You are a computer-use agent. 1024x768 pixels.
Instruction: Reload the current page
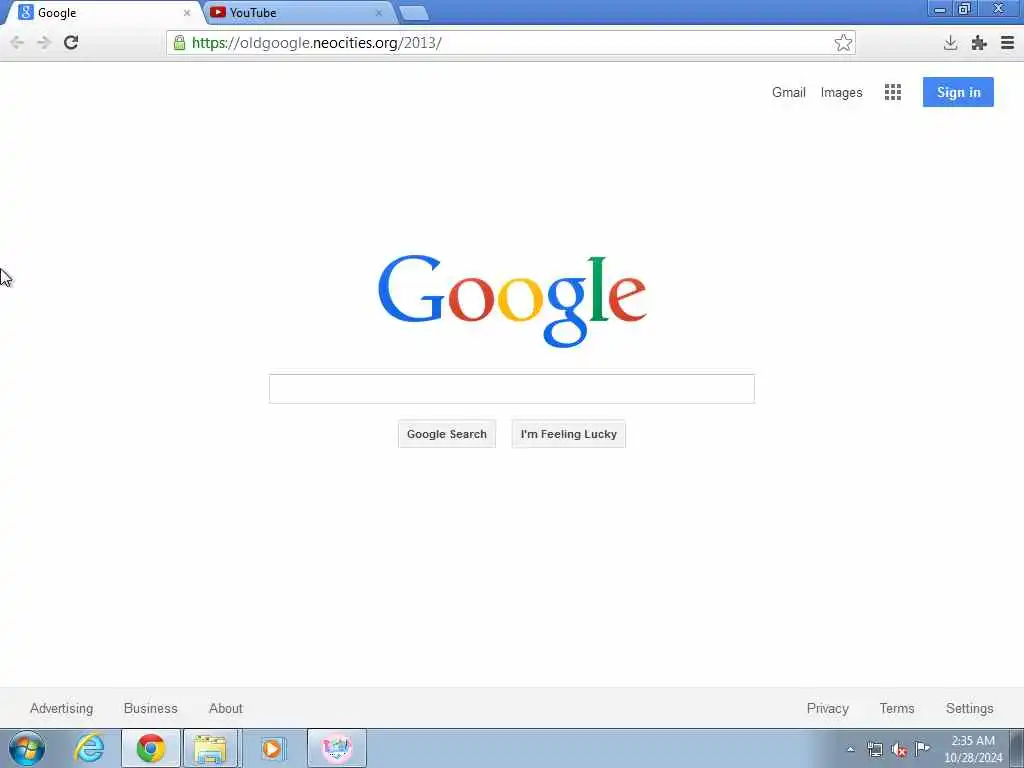[71, 42]
